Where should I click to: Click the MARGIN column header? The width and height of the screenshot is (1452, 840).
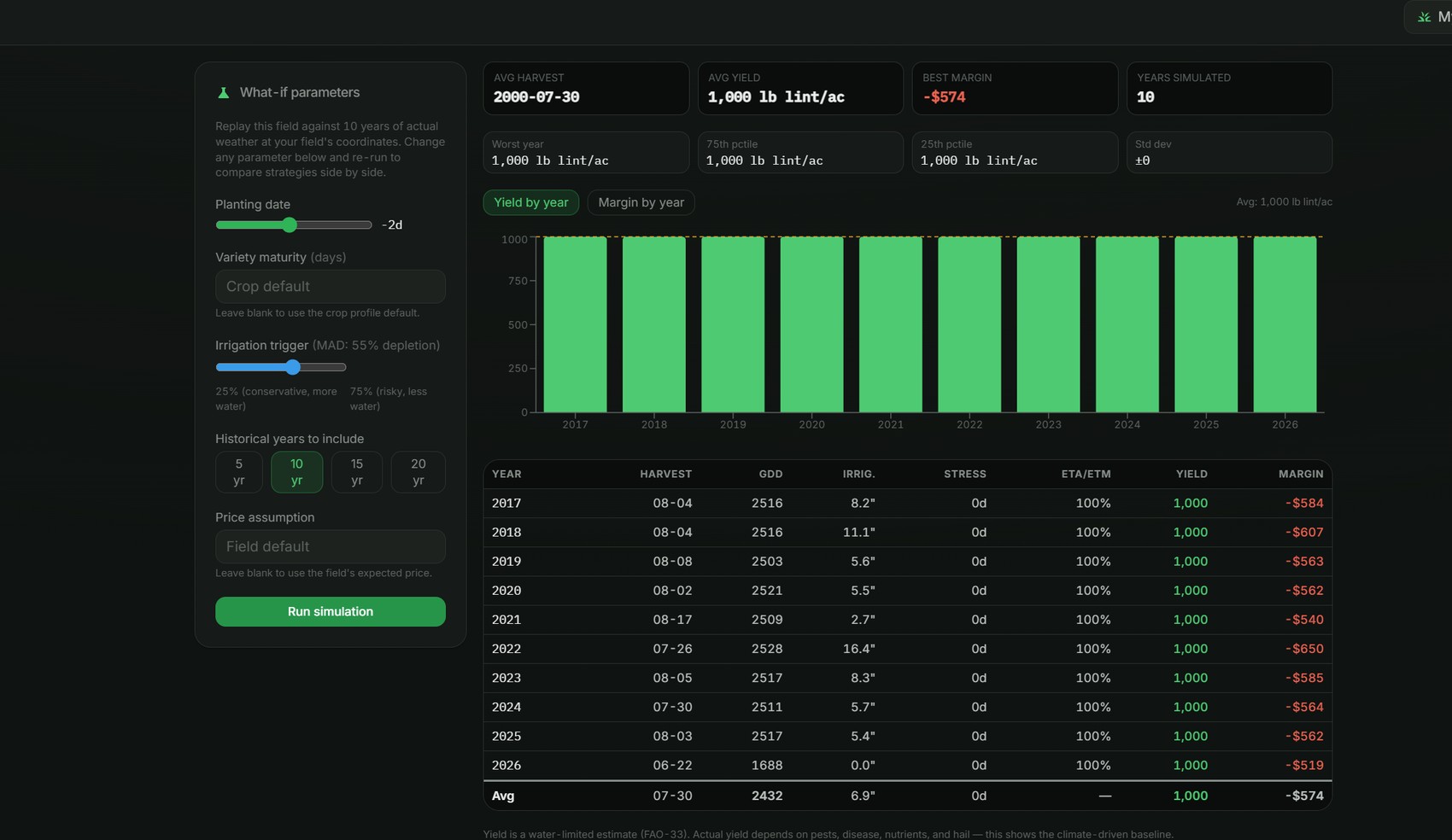[1301, 474]
